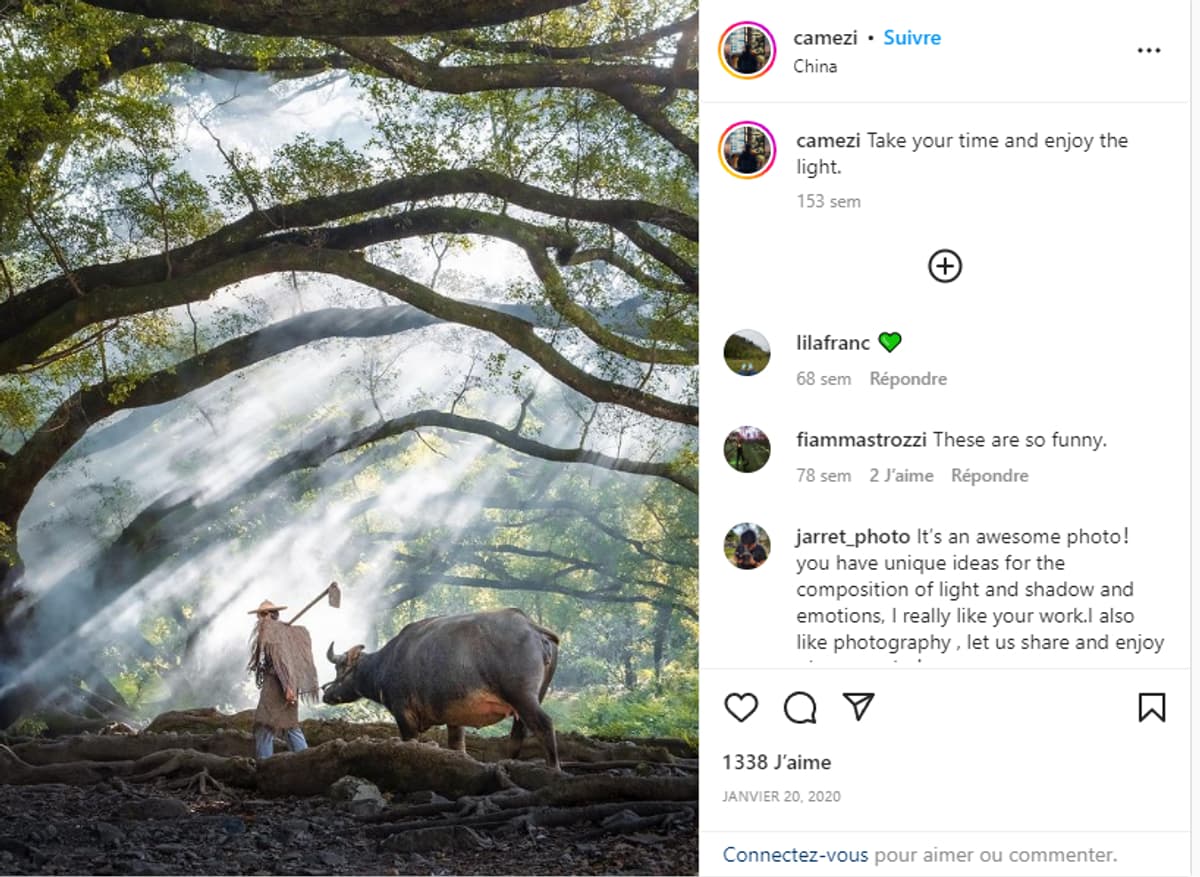Show who liked fiammastrozzi's comment (2 J'aime)
This screenshot has width=1200, height=877.
pyautogui.click(x=900, y=476)
